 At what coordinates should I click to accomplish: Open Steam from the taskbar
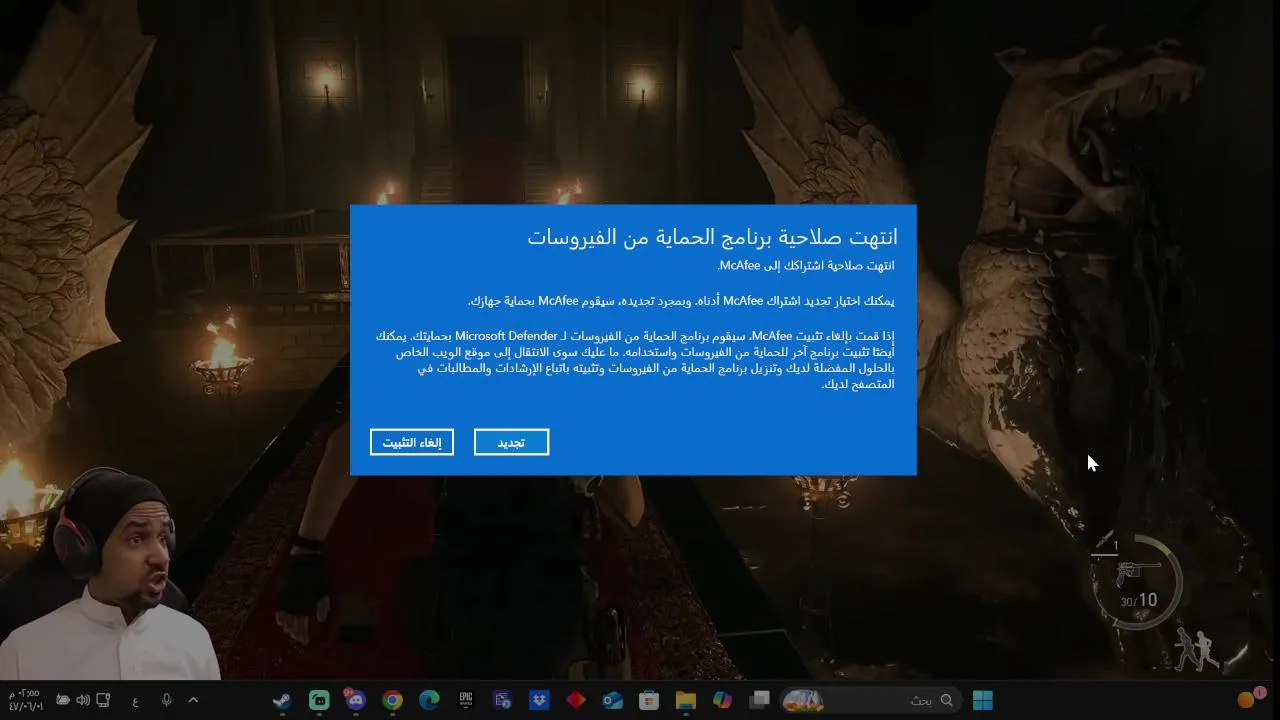pyautogui.click(x=282, y=700)
